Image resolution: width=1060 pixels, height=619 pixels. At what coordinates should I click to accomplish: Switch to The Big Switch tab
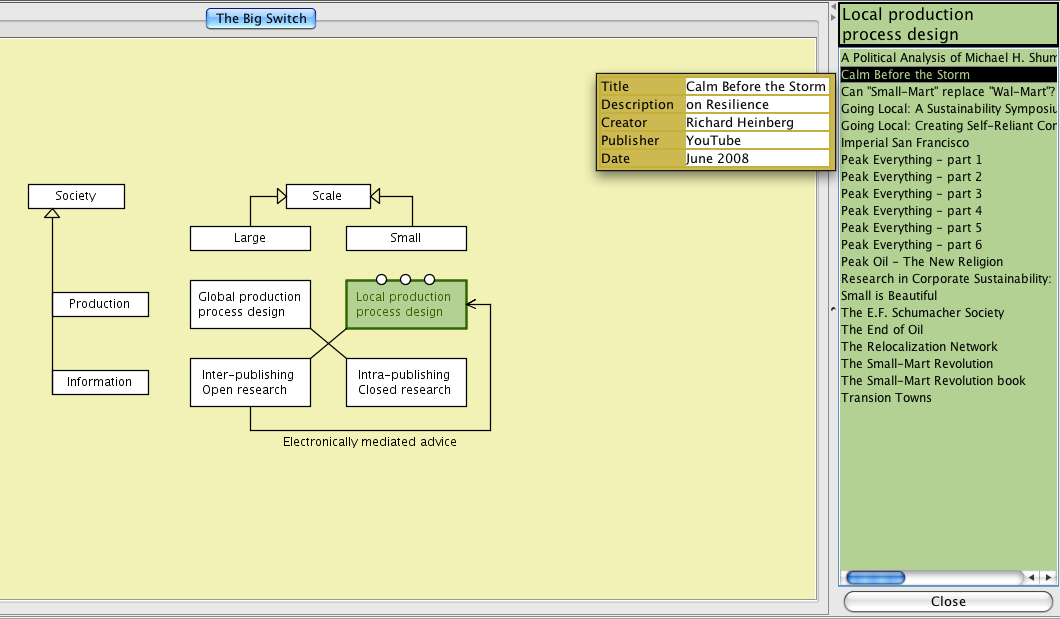tap(261, 18)
